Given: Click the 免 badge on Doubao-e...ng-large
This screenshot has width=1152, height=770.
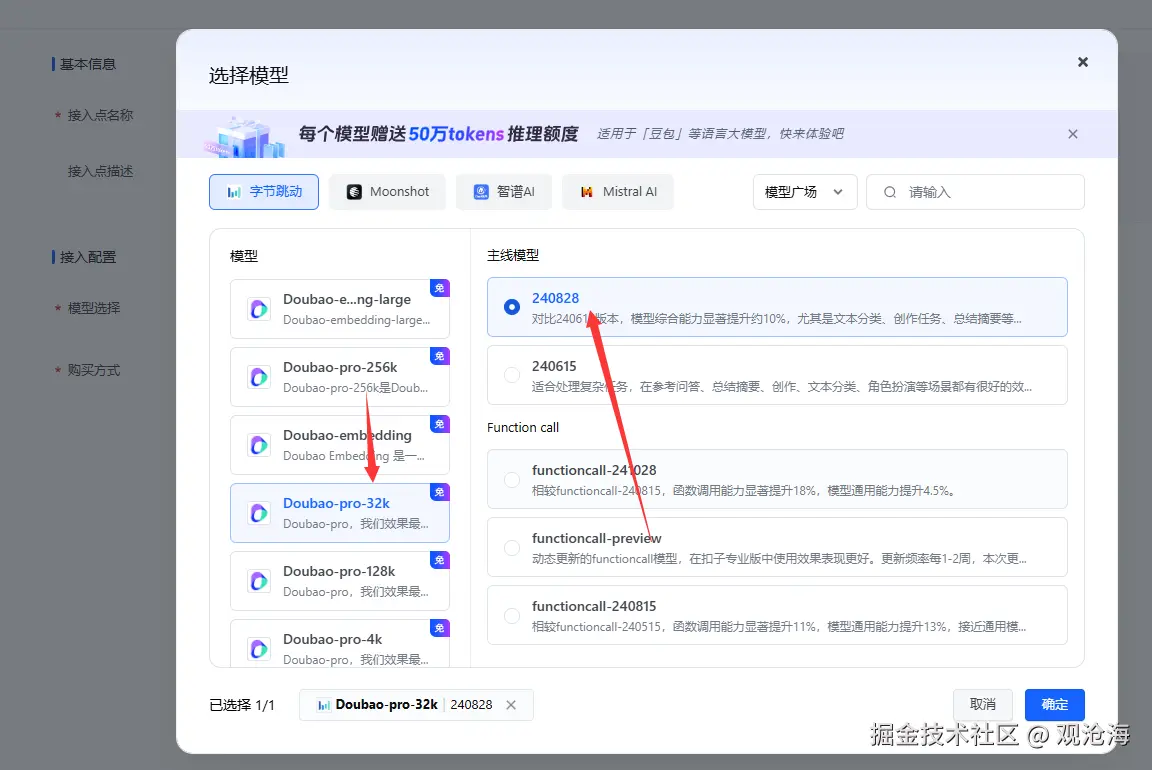Looking at the screenshot, I should coord(439,288).
